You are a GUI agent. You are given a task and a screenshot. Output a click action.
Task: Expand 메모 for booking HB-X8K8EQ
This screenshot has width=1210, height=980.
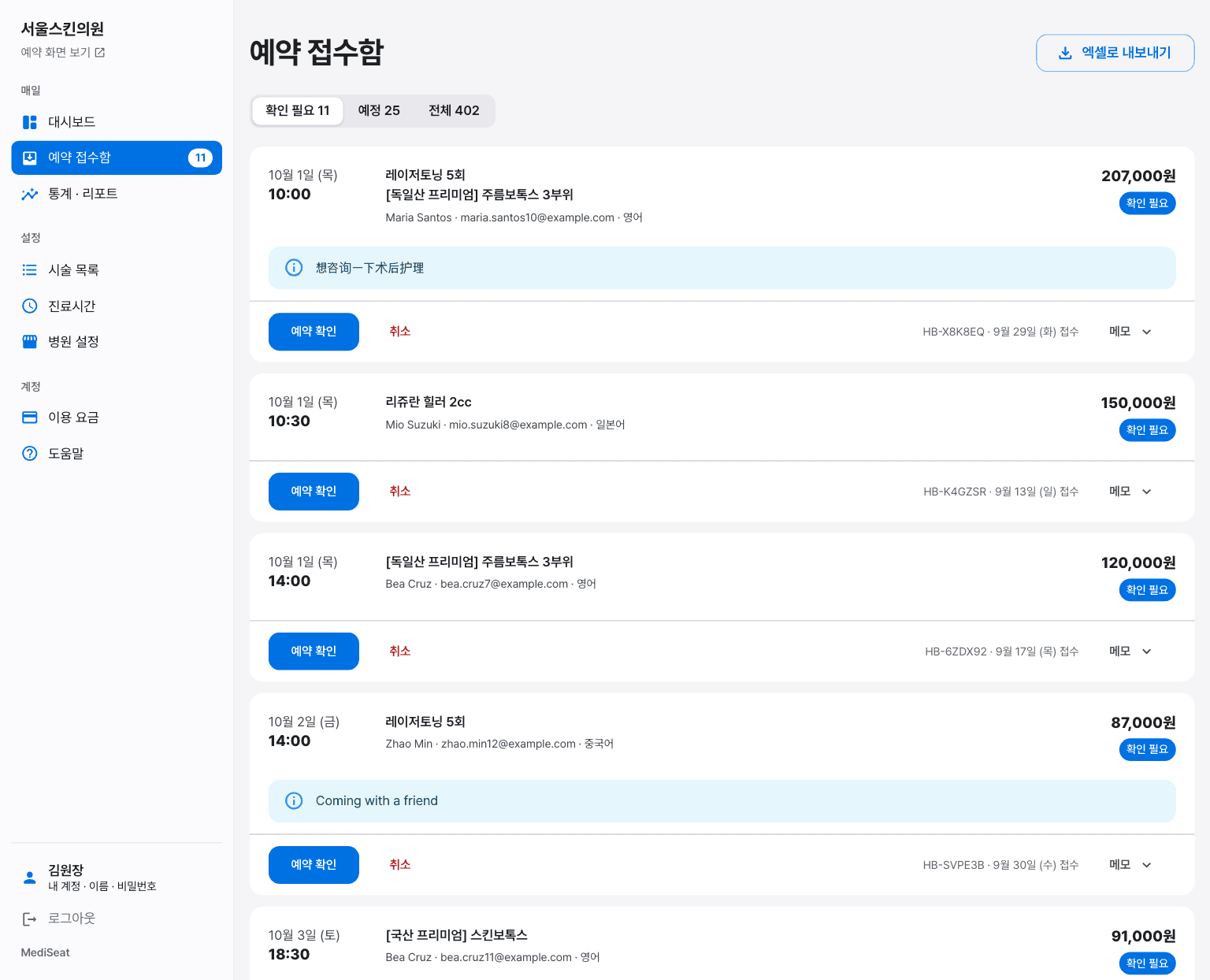[1130, 332]
